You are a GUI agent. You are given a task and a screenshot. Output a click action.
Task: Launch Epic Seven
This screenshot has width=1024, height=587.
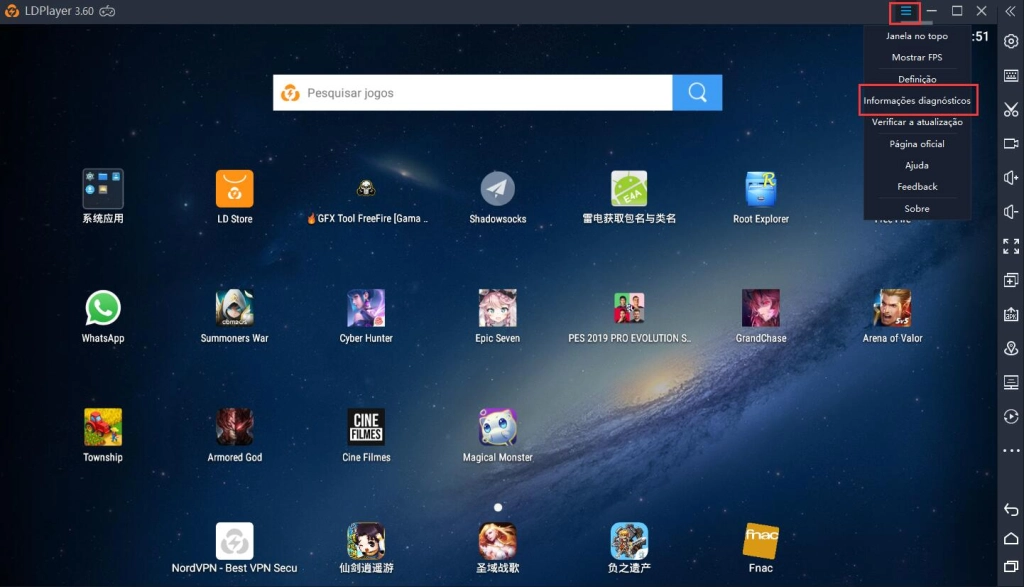pos(498,317)
